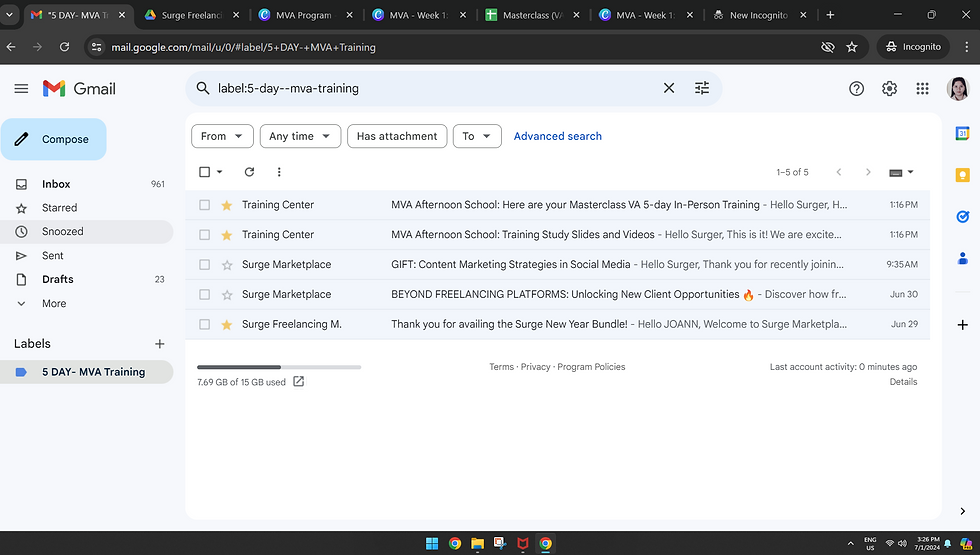Open the account activity Details link
This screenshot has height=555, width=980.
pos(903,382)
